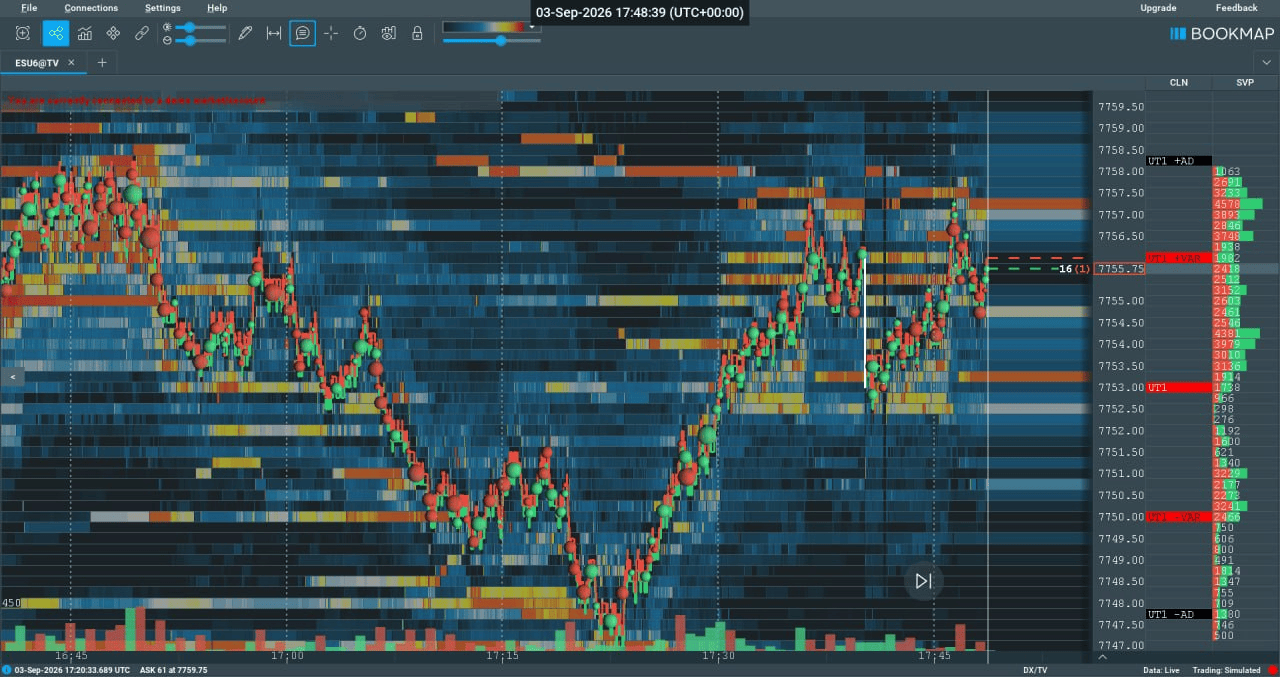Toggle the crosshair cursor icon
This screenshot has height=677, width=1280.
pos(331,33)
